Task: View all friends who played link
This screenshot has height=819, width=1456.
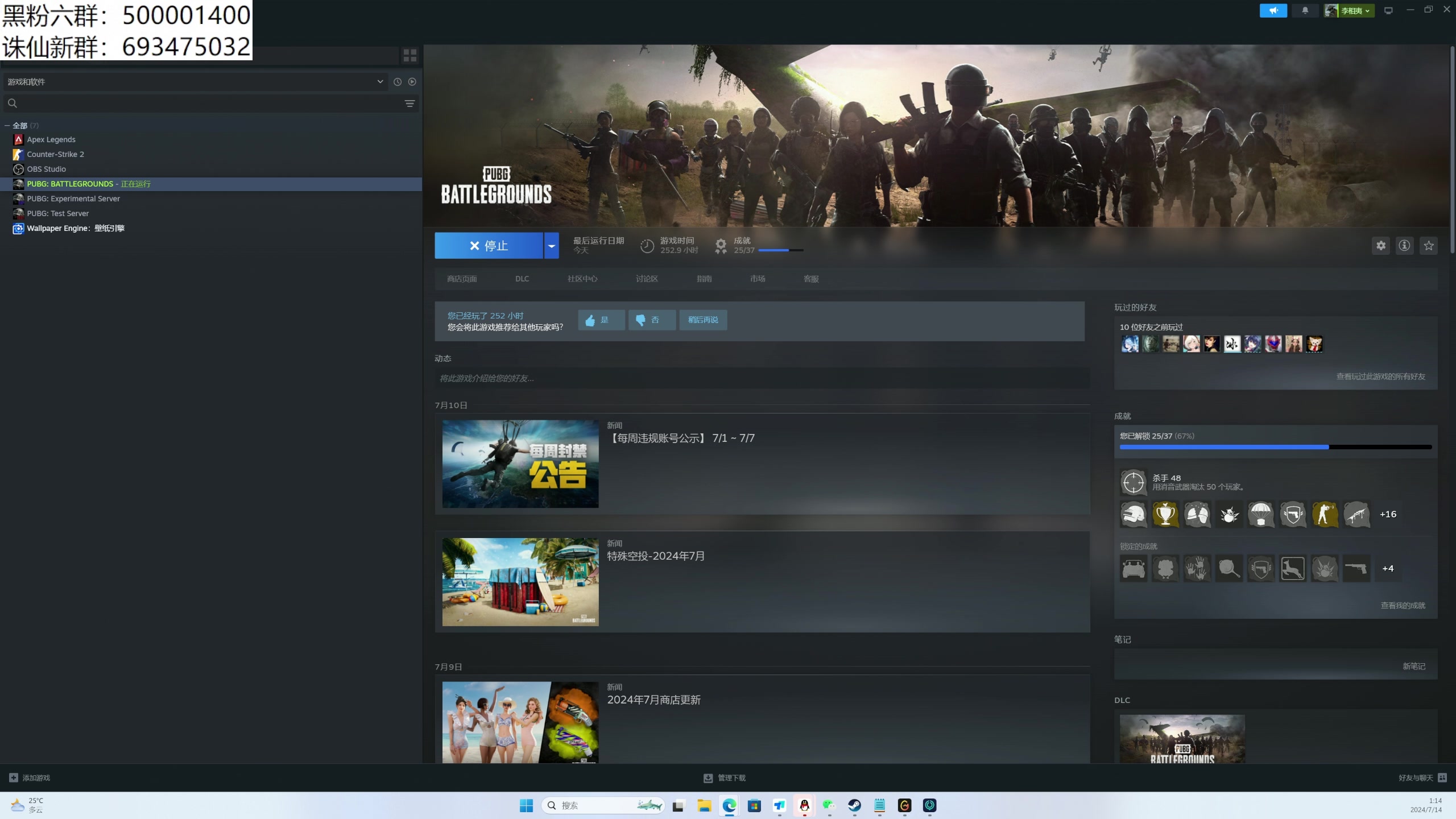Action: (x=1380, y=377)
